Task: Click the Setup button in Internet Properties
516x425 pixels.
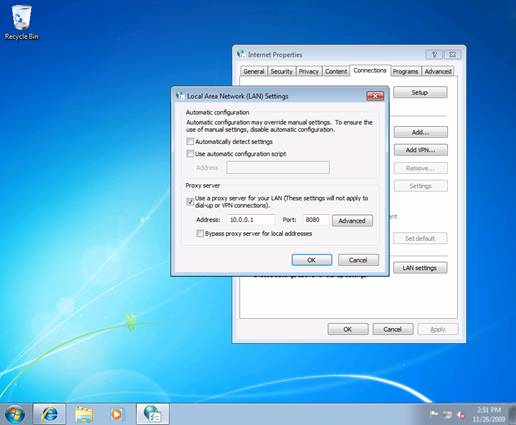Action: 420,92
